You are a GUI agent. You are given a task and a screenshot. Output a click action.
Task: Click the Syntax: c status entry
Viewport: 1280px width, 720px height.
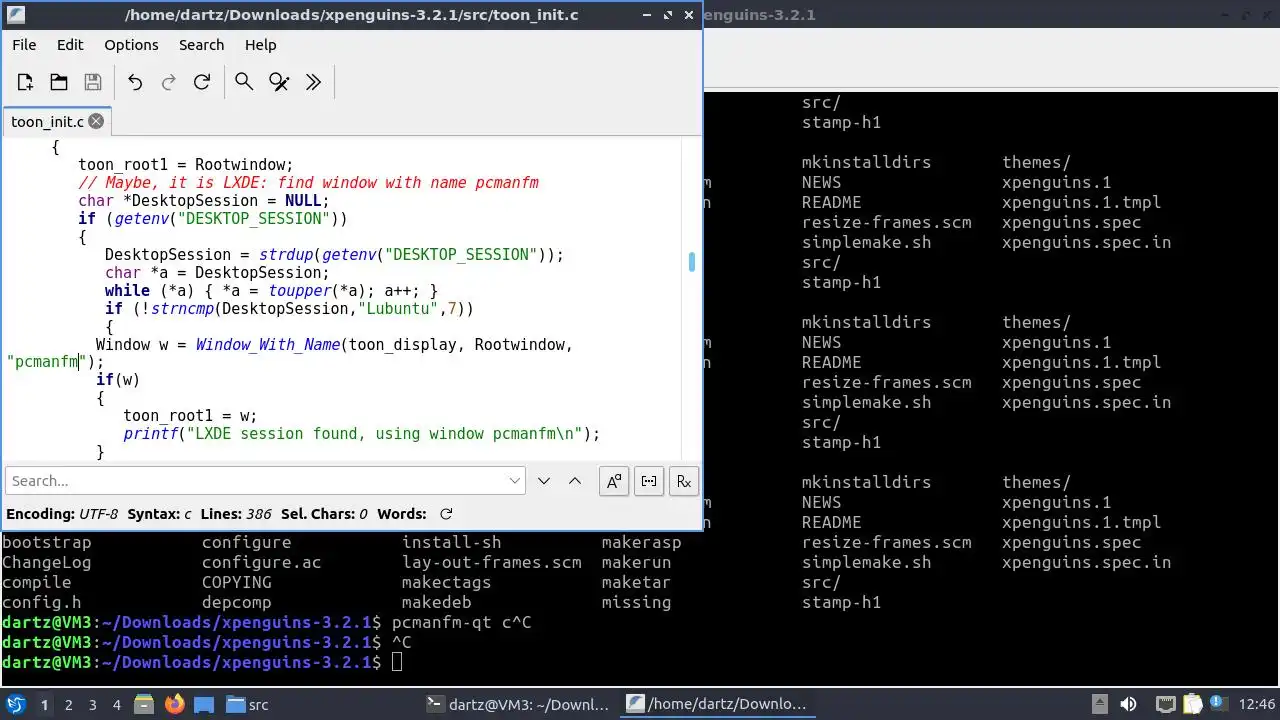(159, 514)
